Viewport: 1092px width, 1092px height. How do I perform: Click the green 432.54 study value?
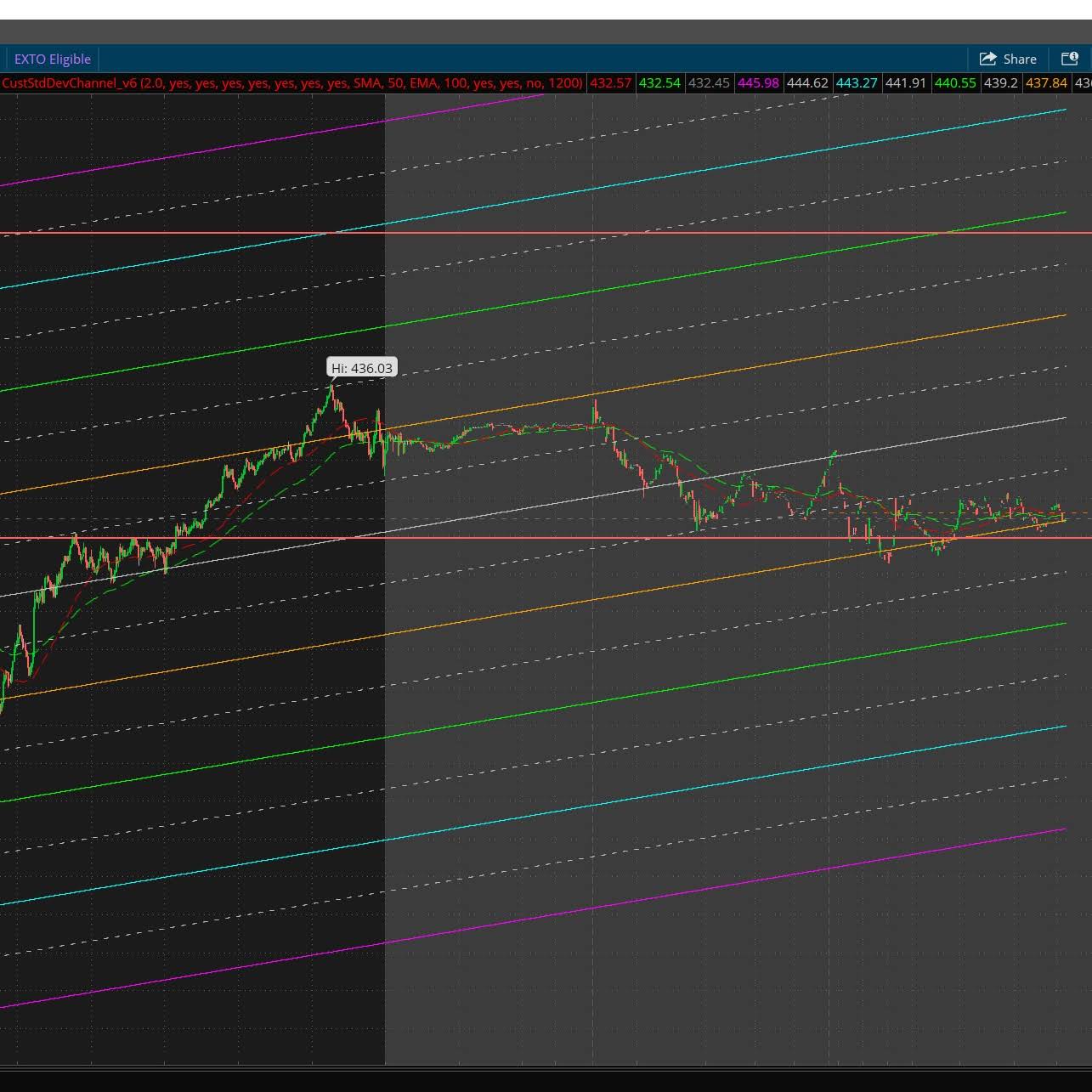point(659,83)
